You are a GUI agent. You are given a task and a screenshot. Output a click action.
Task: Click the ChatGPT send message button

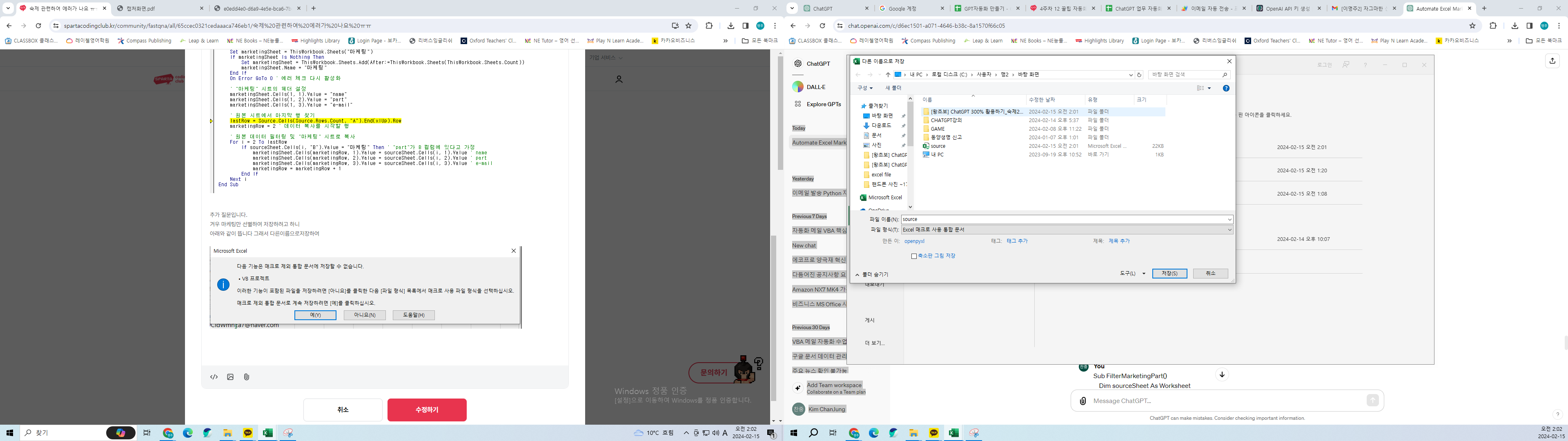coord(1372,400)
